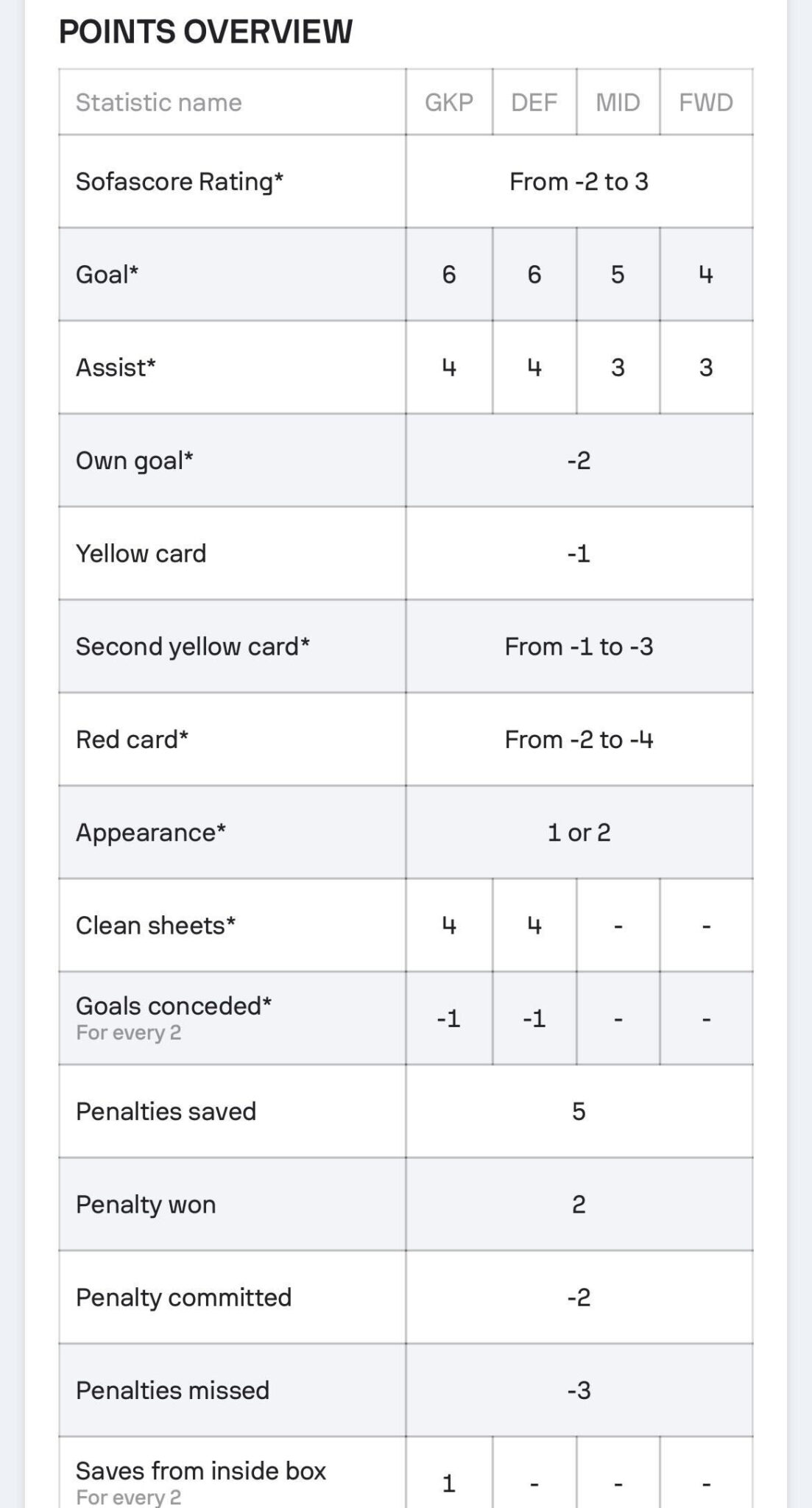Screen dimensions: 812x1508
Task: Click the Clean sheets* statistic label
Action: coord(156,926)
